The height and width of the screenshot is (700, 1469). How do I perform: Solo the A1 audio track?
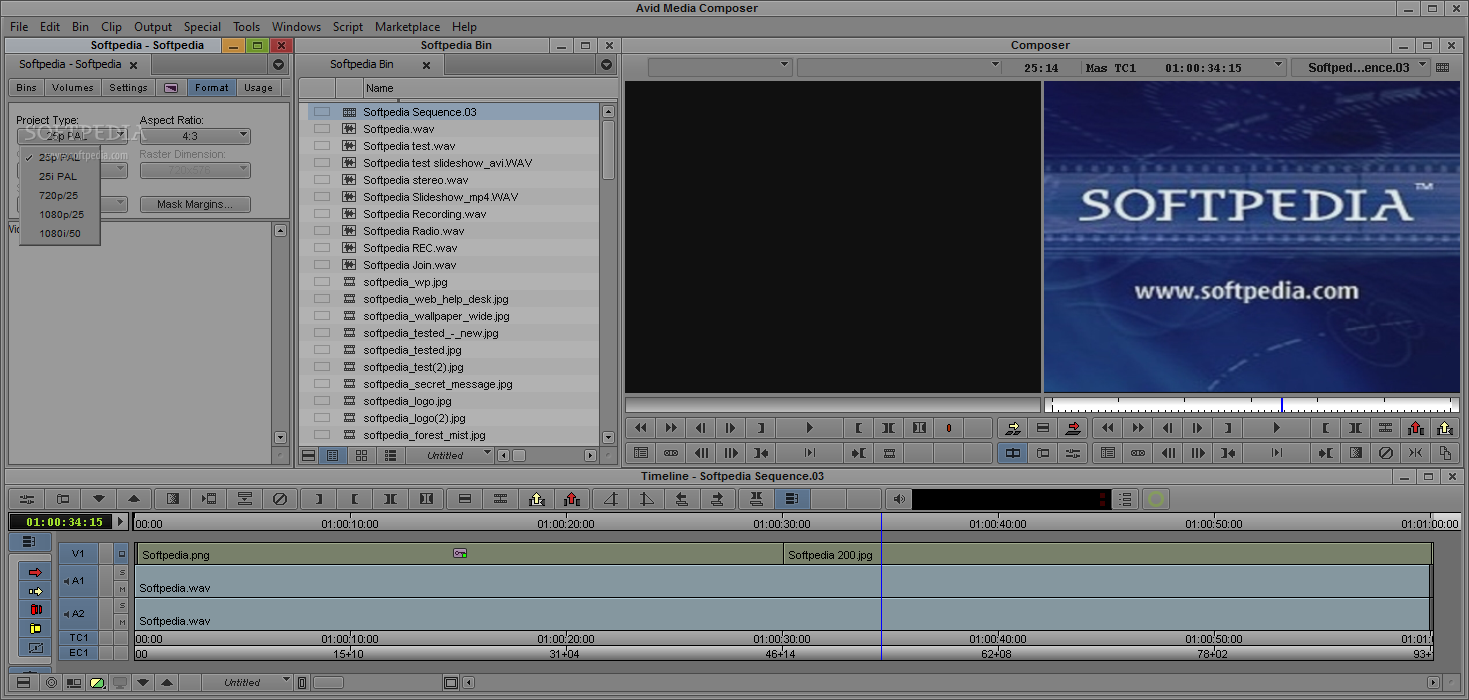click(x=122, y=573)
